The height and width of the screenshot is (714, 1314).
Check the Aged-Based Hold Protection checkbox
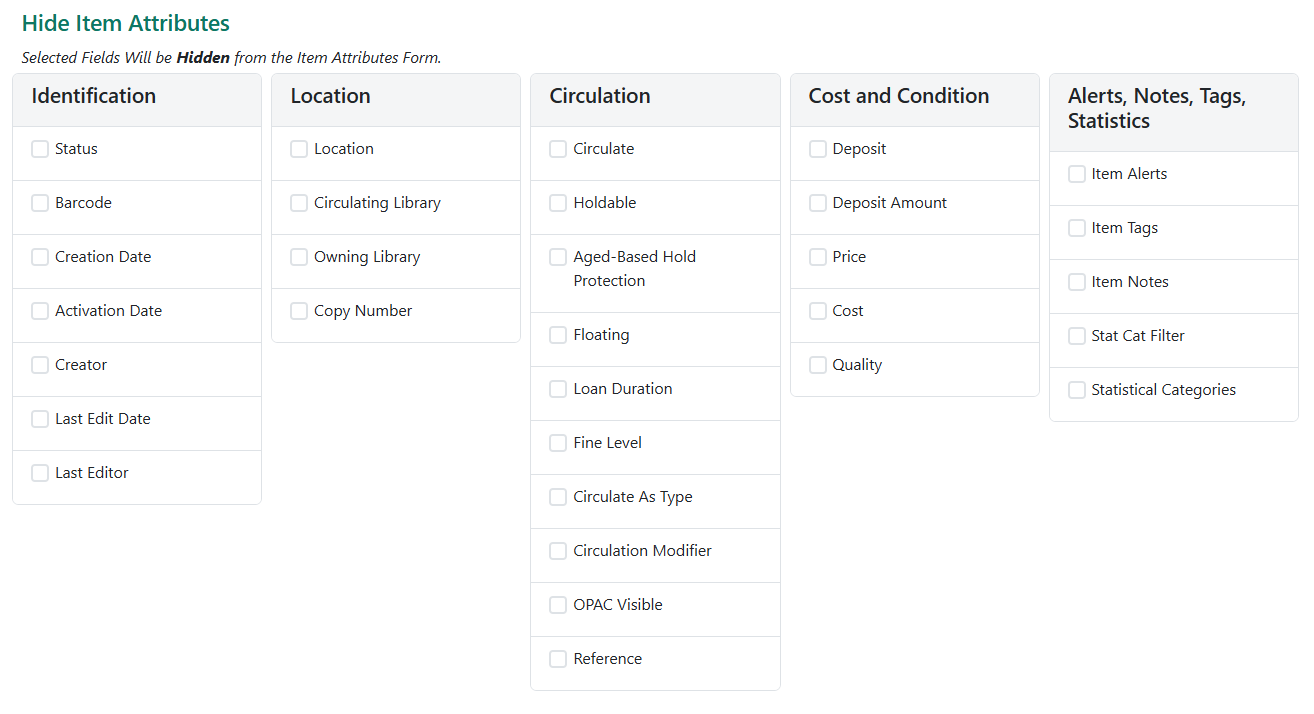[557, 256]
